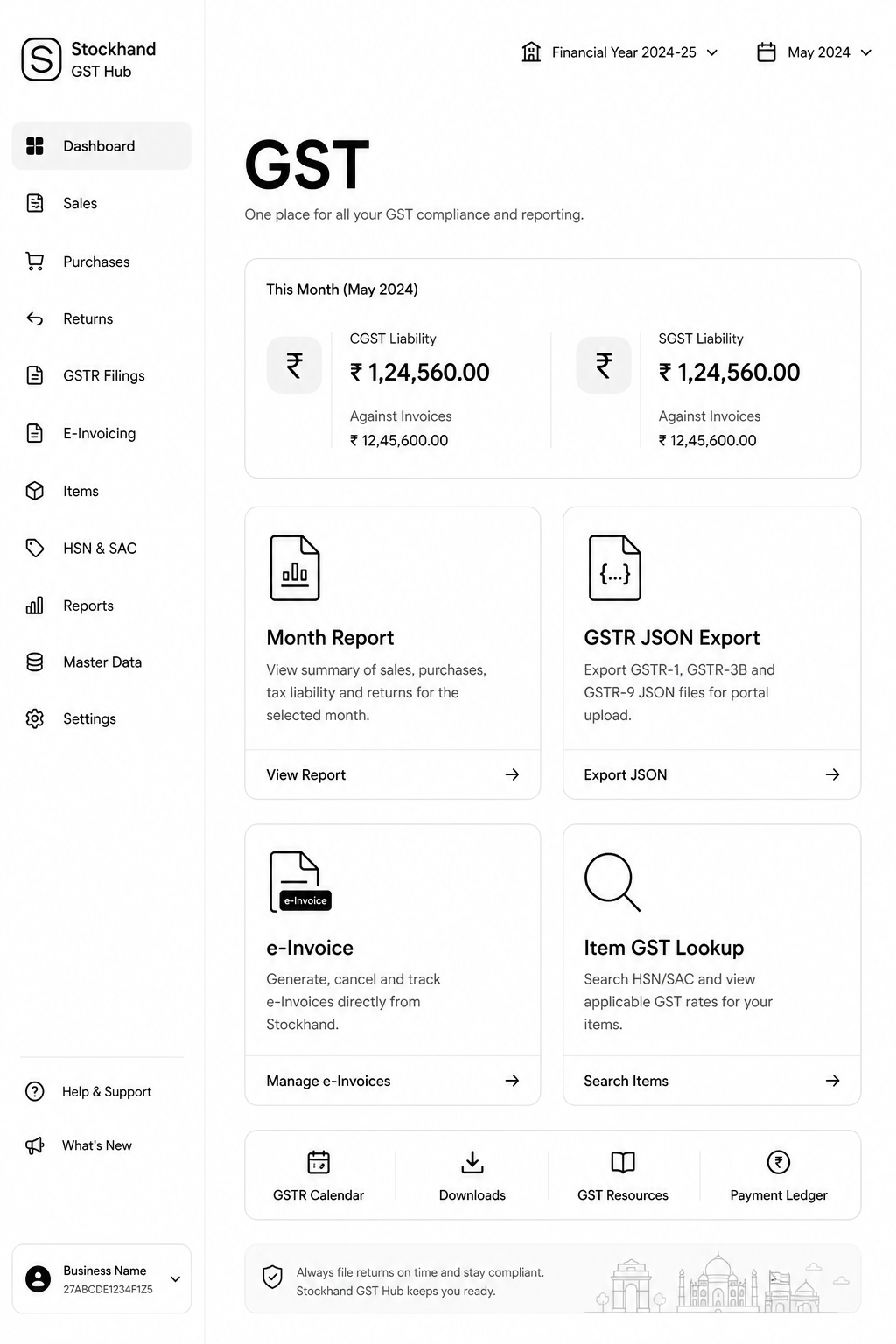
Task: Click the e-Invoice document icon
Action: pyautogui.click(x=300, y=881)
